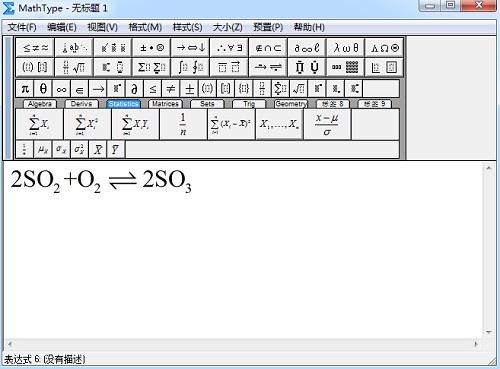The width and height of the screenshot is (500, 369).
Task: Insert summation template from small bar
Action: [x=280, y=89]
